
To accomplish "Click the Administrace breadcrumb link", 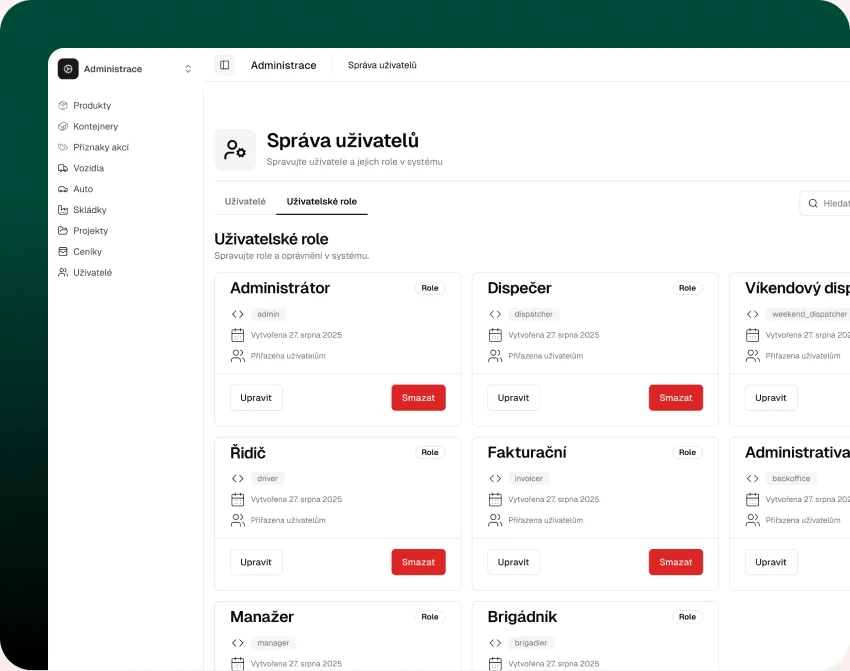I will coord(284,65).
